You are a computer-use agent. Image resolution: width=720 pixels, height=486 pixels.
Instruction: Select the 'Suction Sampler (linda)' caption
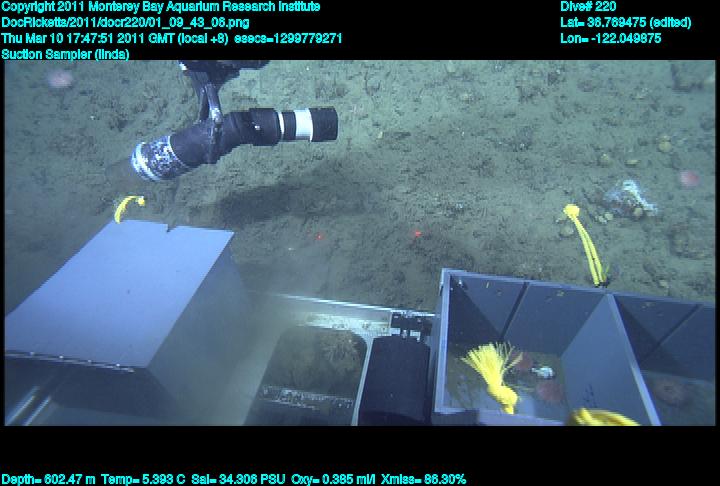(x=65, y=54)
